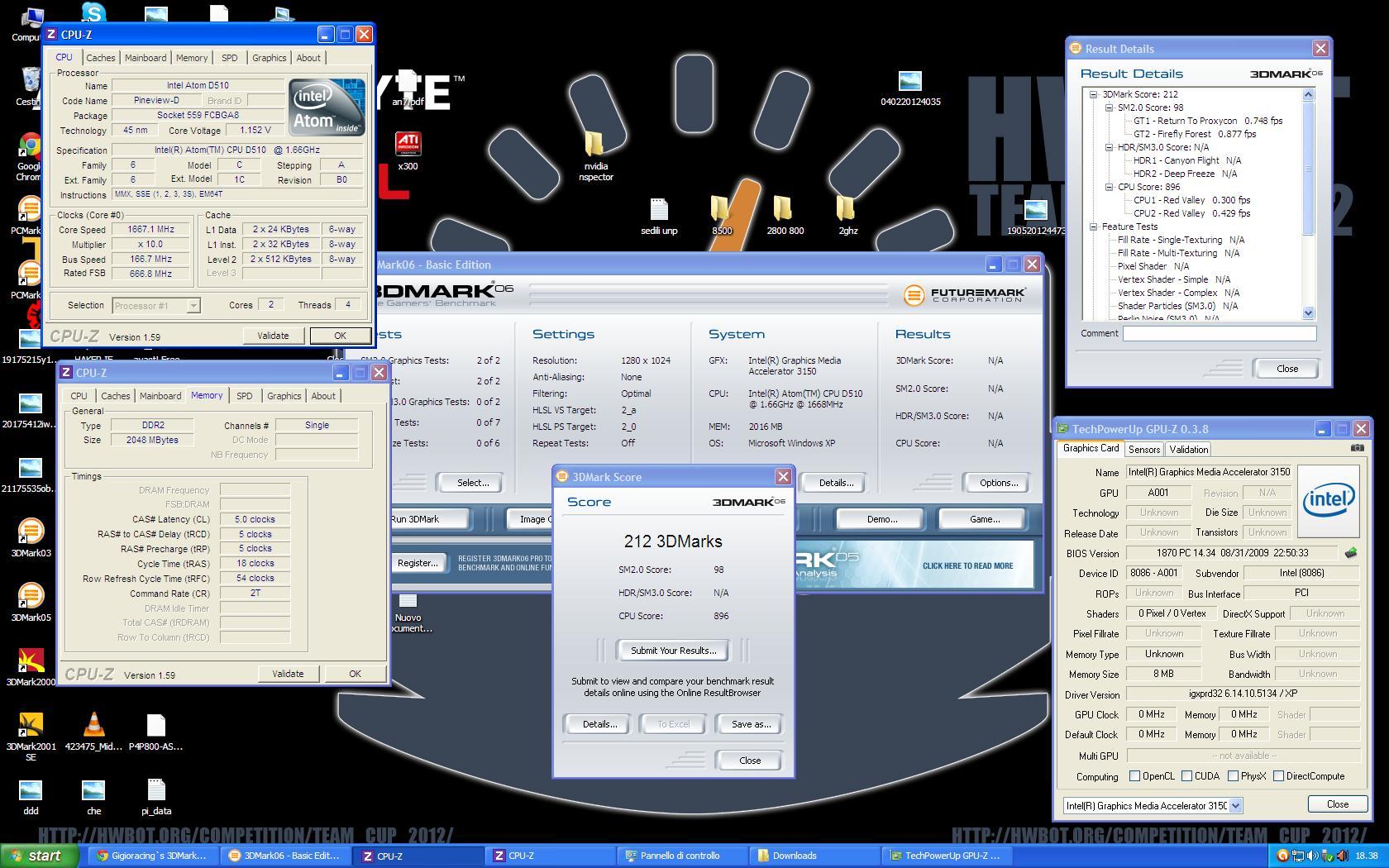Image resolution: width=1389 pixels, height=868 pixels.
Task: Open the x300 ATI desktop icon
Action: tap(408, 150)
